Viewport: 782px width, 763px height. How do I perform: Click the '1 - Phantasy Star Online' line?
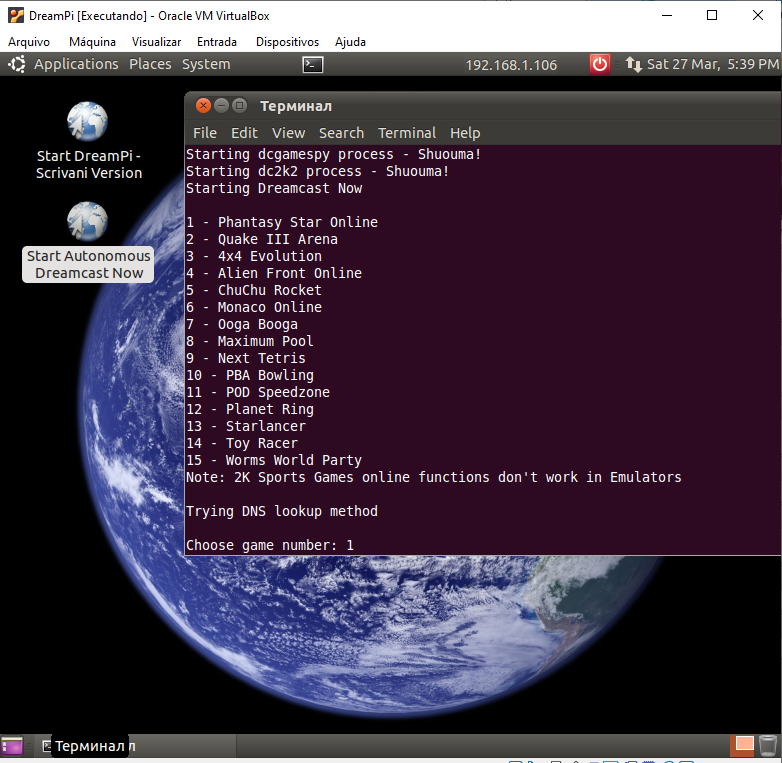tap(282, 222)
